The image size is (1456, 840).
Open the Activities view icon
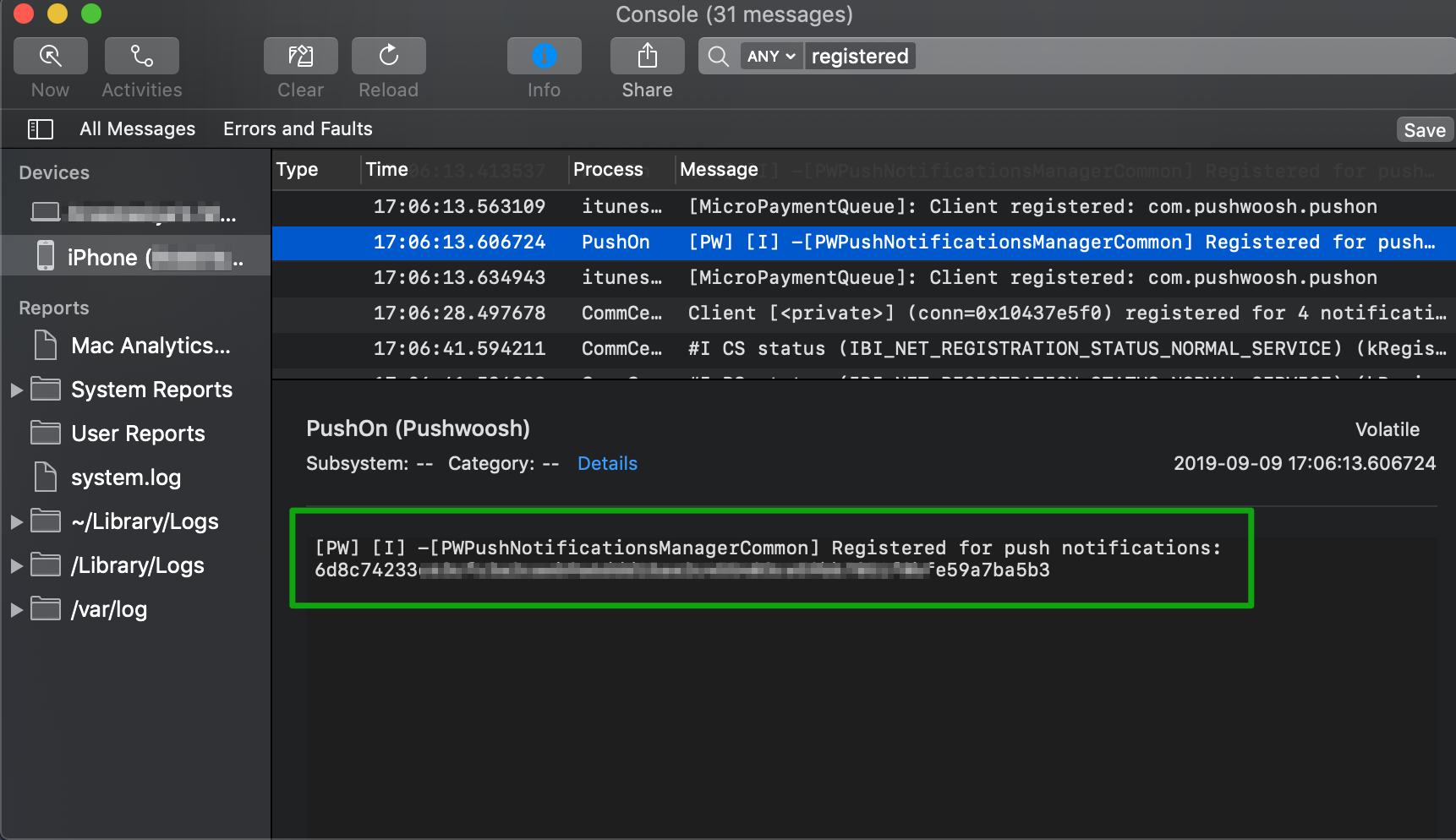coord(141,56)
